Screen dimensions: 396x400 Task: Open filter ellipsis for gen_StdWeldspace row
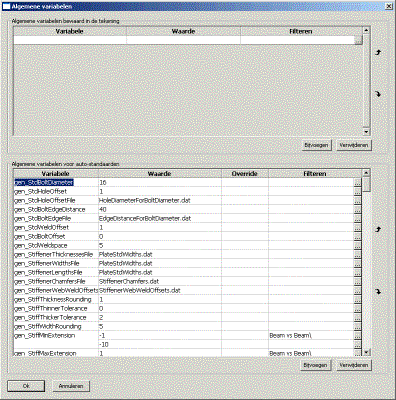click(357, 245)
